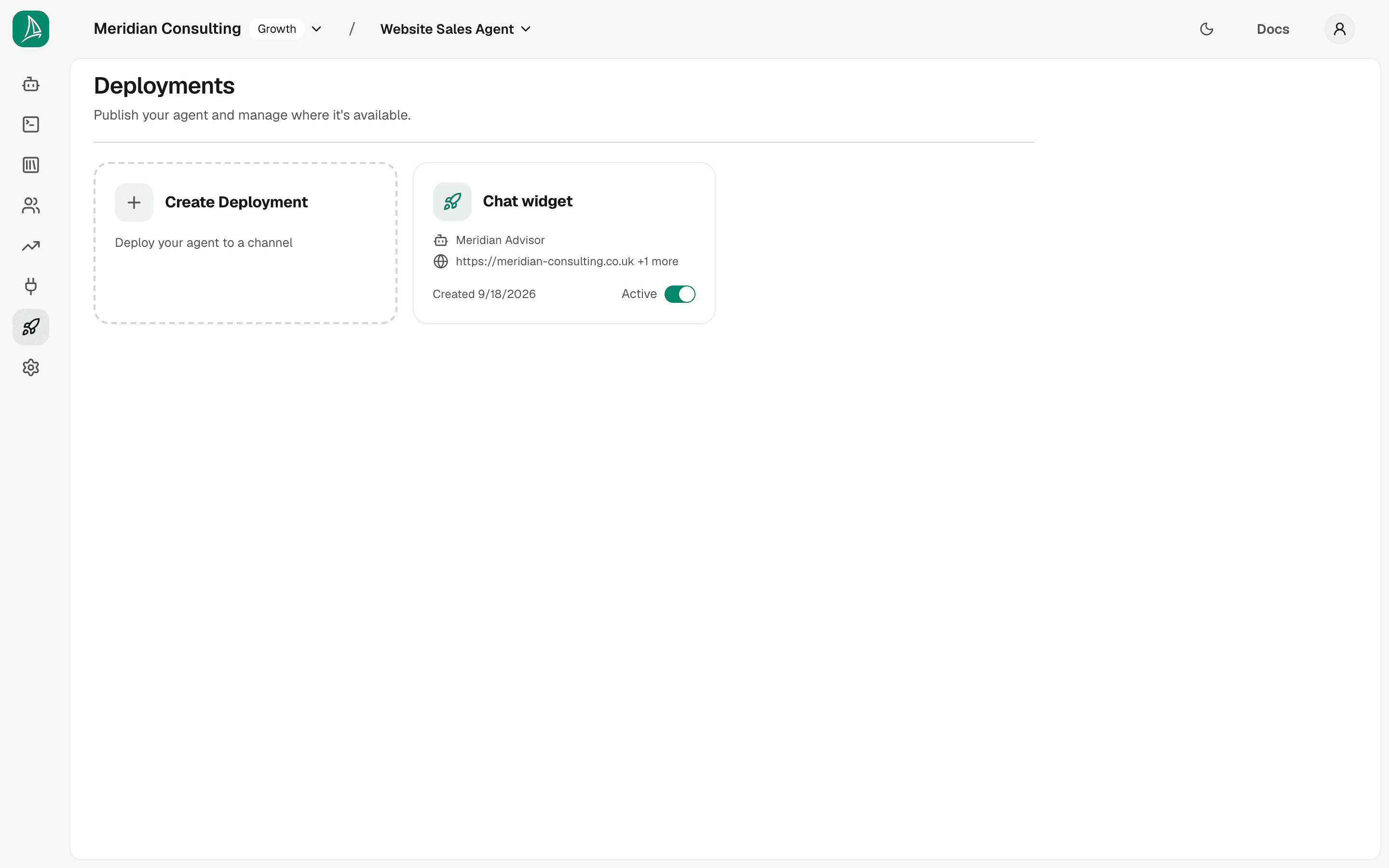
Task: Click the Growth plan badge
Action: click(277, 29)
